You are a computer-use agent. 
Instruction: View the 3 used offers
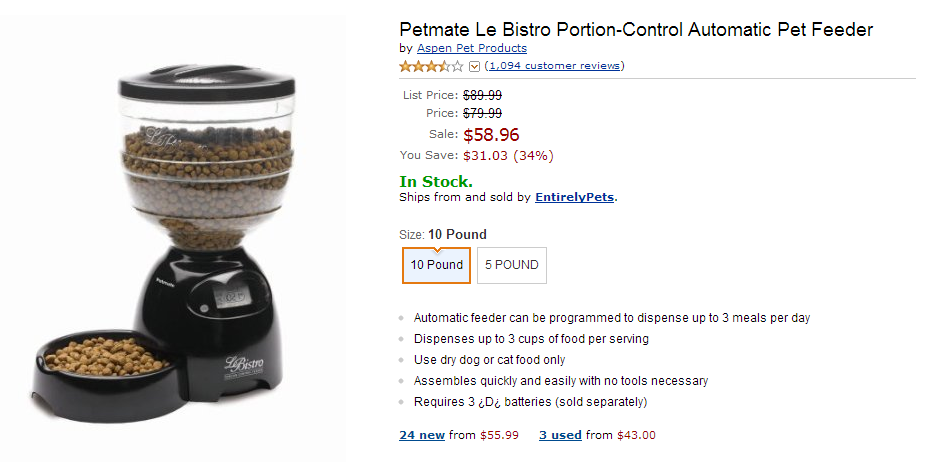click(560, 435)
